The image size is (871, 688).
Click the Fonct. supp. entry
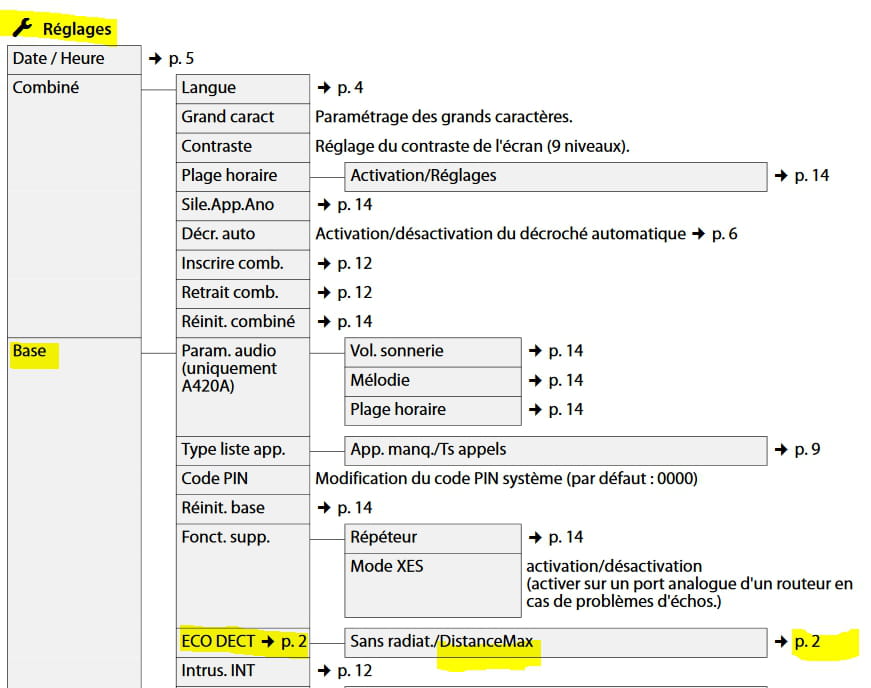point(243,575)
